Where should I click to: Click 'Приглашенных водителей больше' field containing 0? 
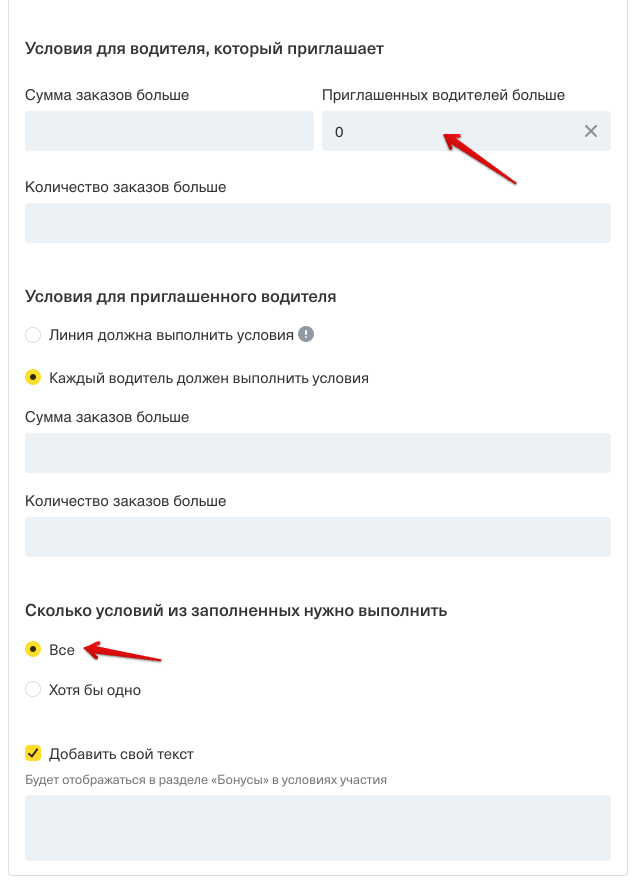pyautogui.click(x=450, y=131)
